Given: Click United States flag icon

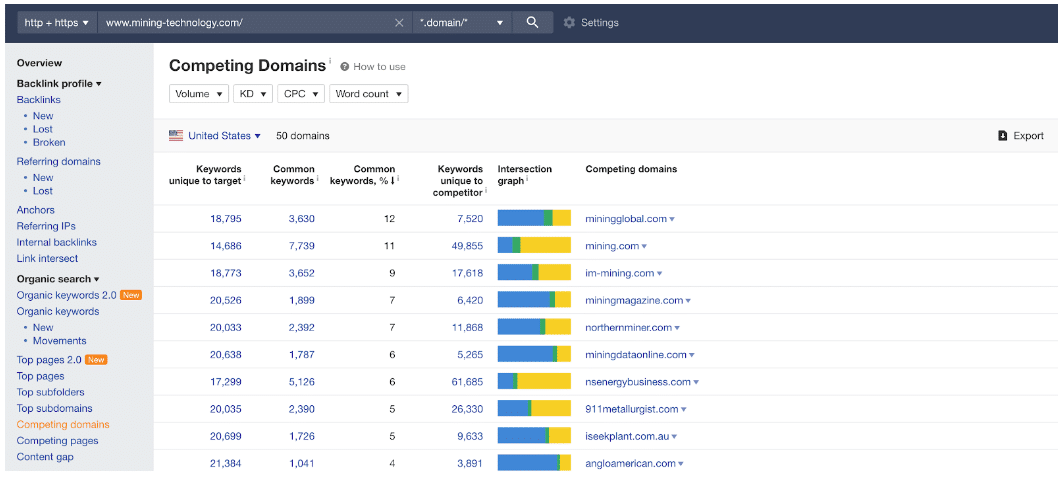Looking at the screenshot, I should point(176,136).
